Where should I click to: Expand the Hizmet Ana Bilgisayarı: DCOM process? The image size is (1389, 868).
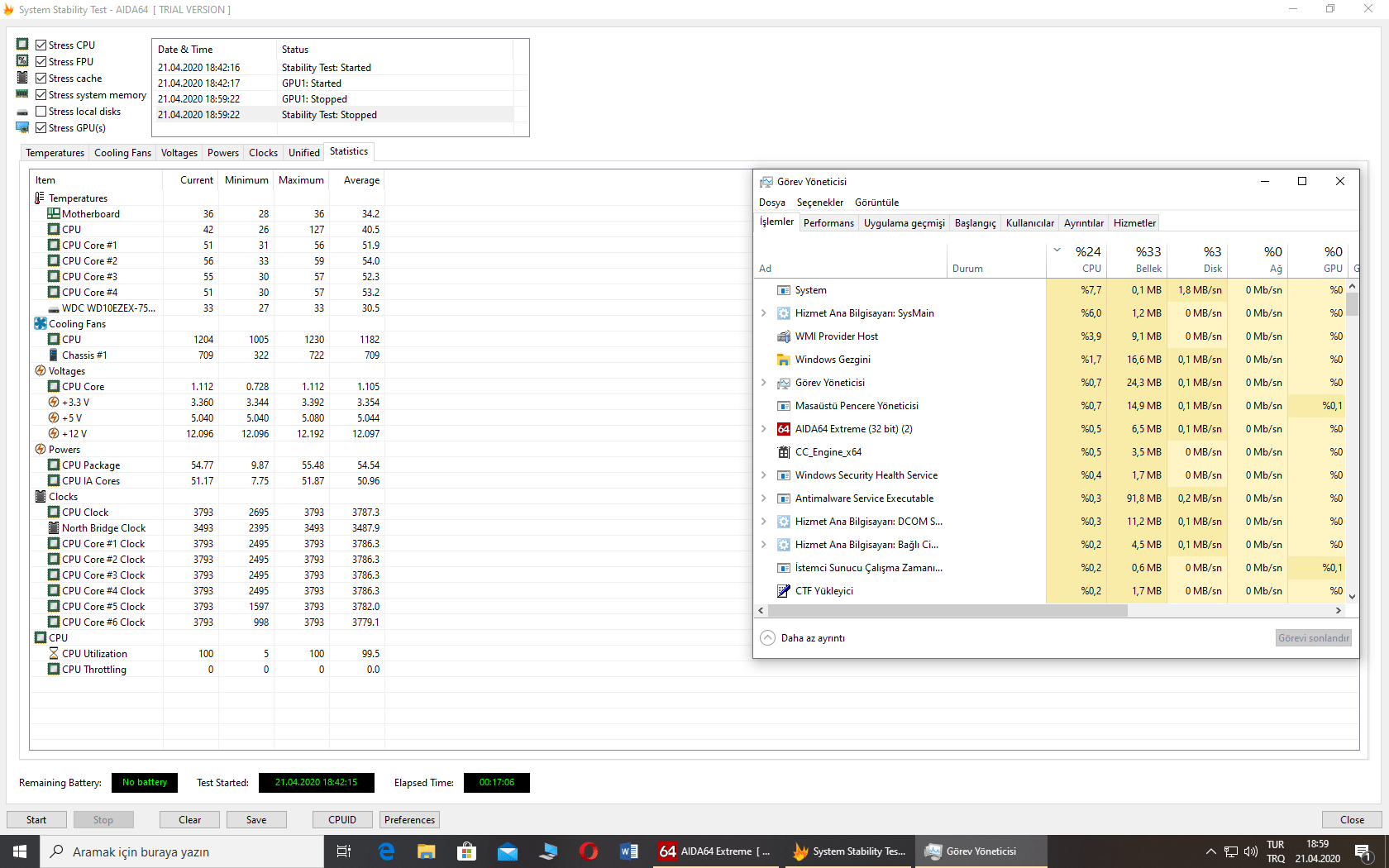(x=764, y=522)
